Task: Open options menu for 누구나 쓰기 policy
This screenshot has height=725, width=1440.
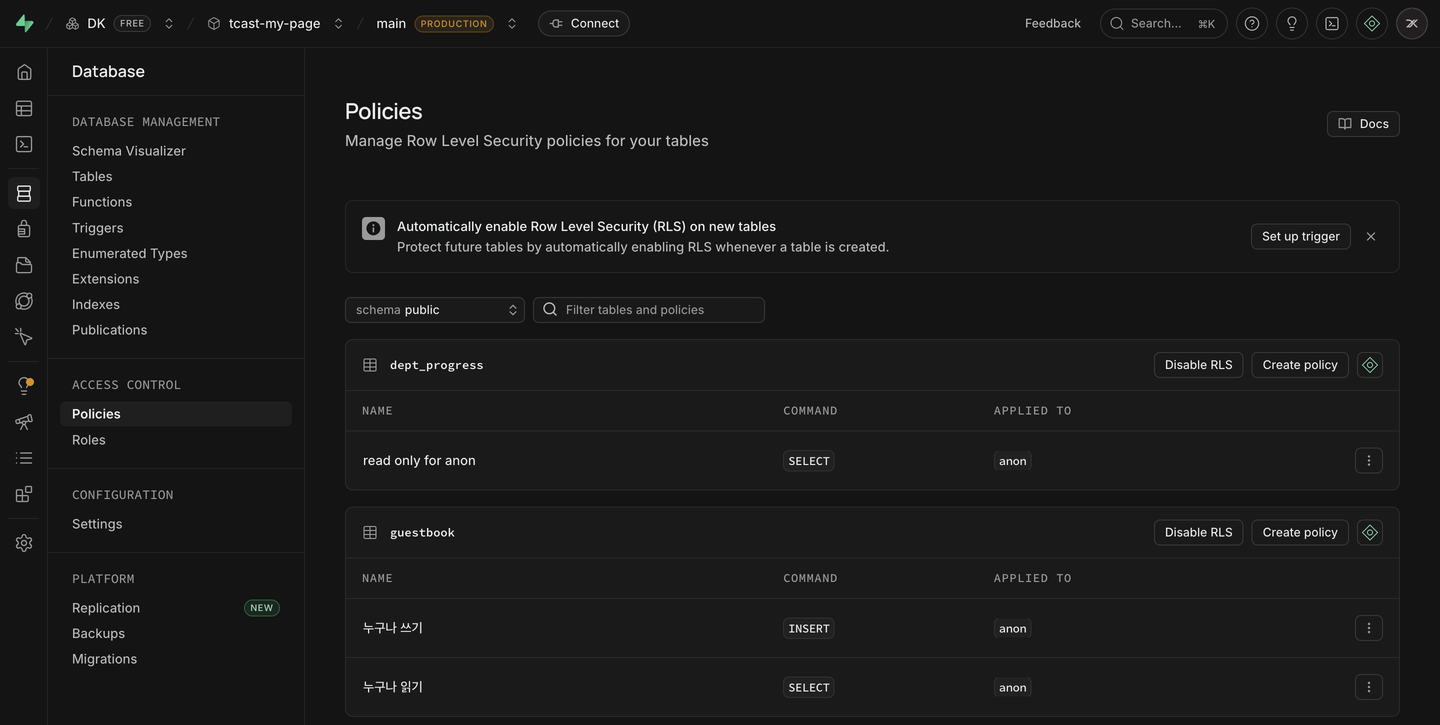Action: 1369,628
